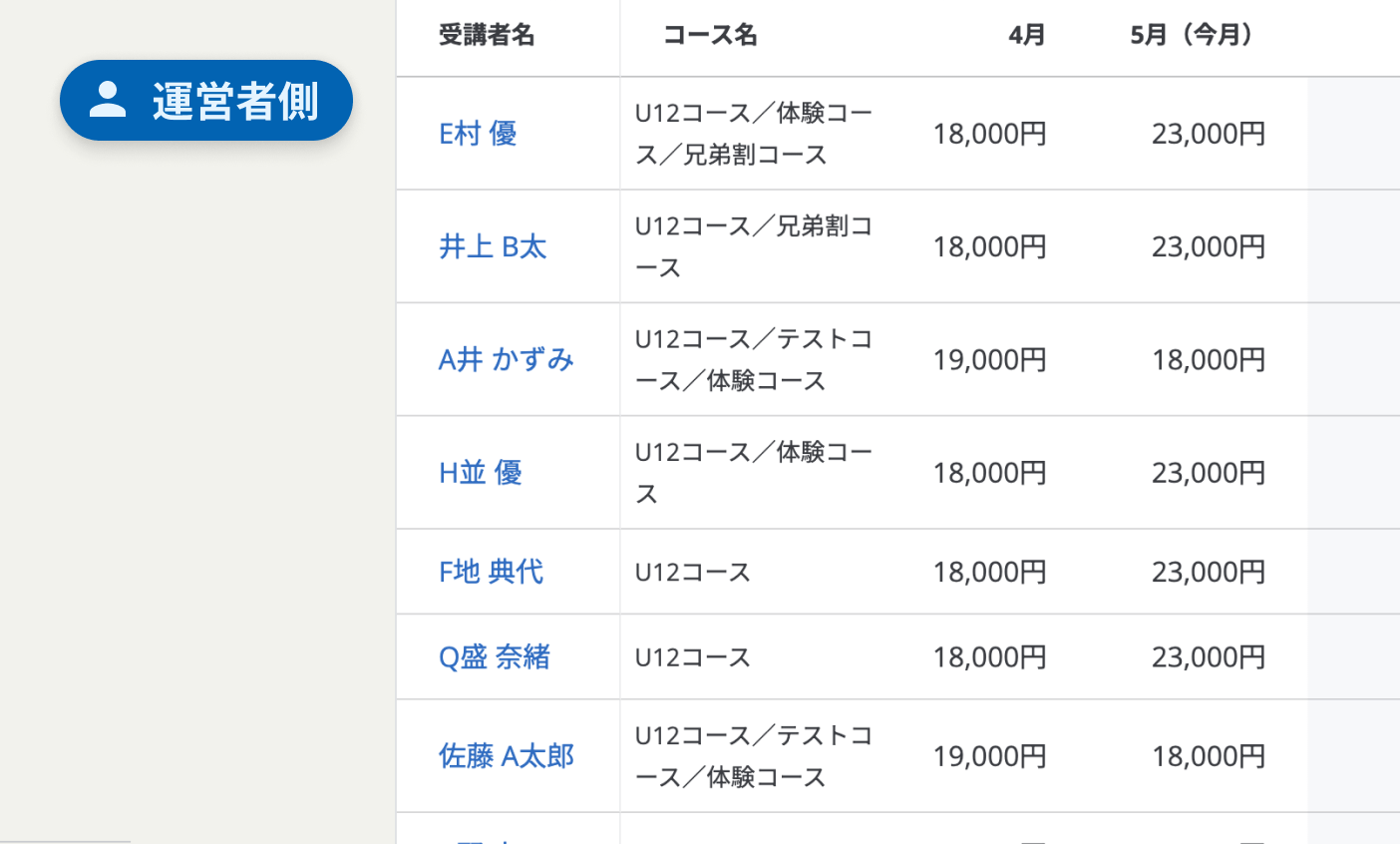Open the 井上 B太 student link
Viewport: 1400px width, 844px height.
click(x=493, y=246)
